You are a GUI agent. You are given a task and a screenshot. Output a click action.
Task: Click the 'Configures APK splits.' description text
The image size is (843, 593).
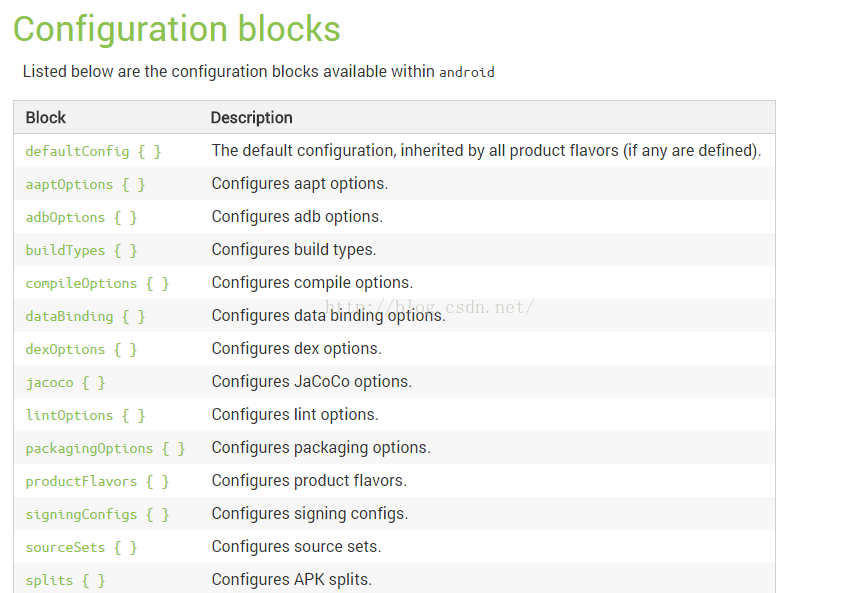point(291,580)
